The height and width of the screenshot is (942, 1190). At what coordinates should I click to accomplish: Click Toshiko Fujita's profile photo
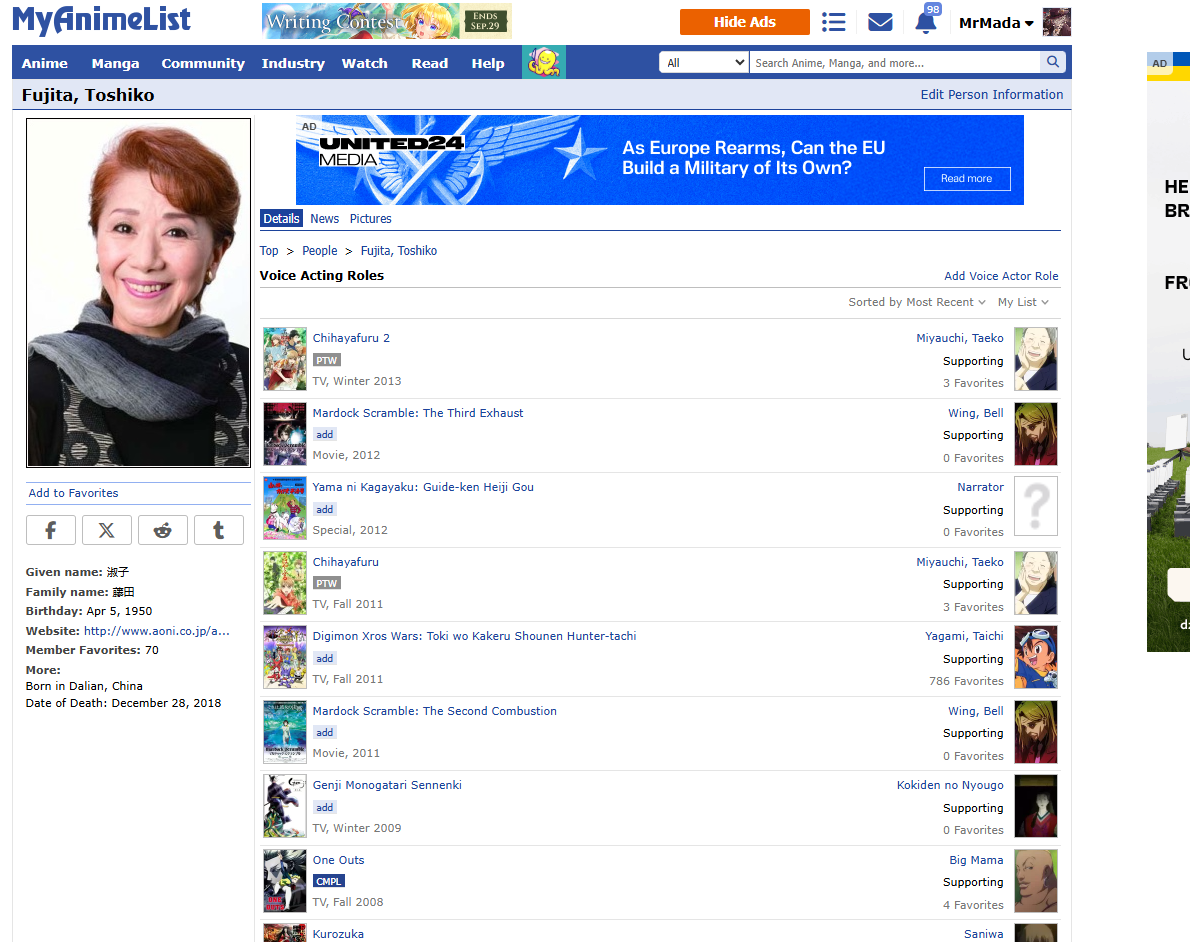(x=138, y=292)
